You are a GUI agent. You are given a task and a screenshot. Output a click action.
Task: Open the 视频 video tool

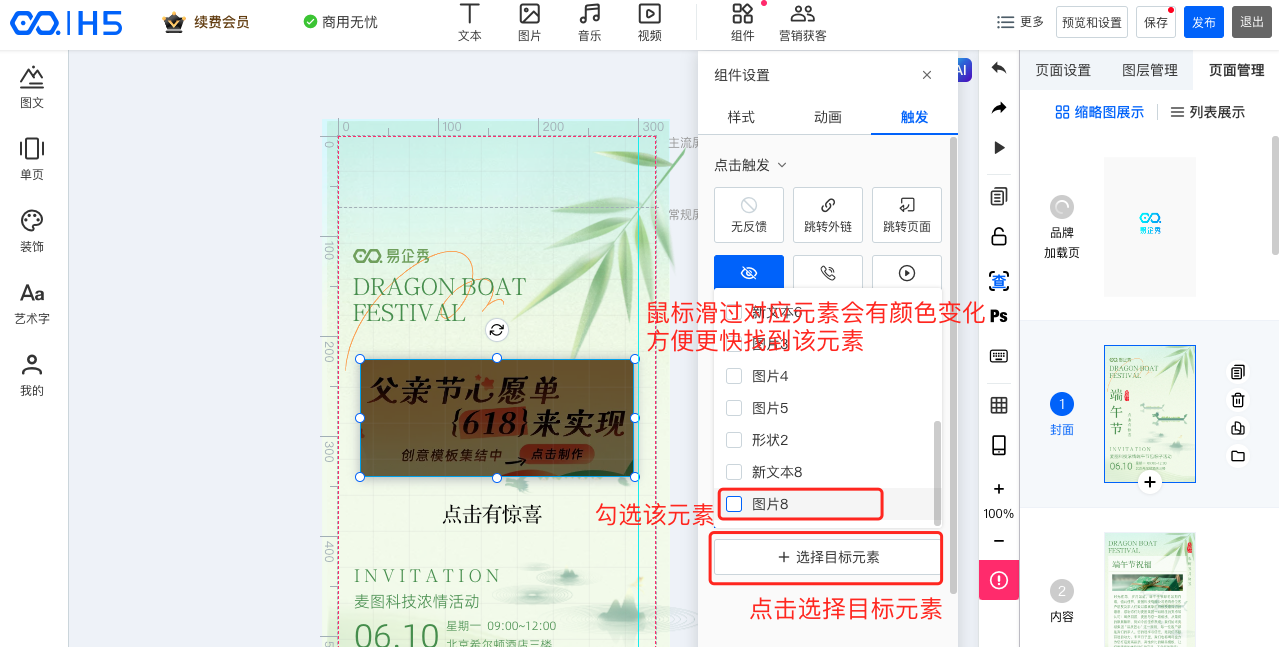[649, 22]
